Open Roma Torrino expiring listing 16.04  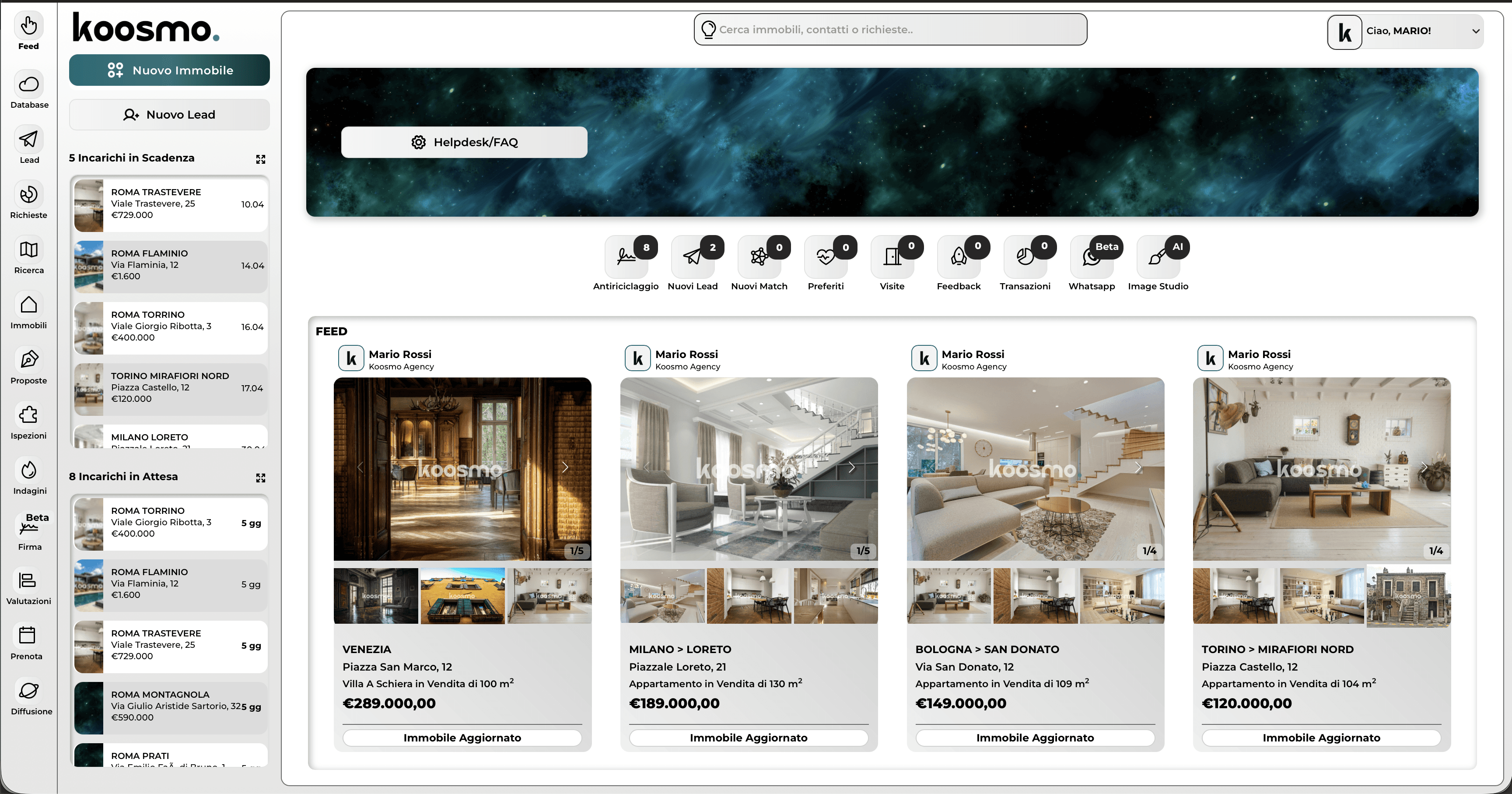(171, 328)
